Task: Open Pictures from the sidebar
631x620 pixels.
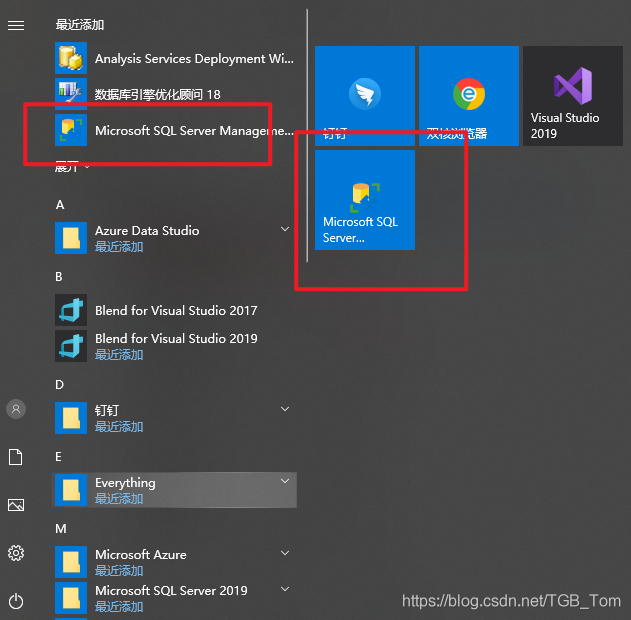Action: click(x=16, y=505)
